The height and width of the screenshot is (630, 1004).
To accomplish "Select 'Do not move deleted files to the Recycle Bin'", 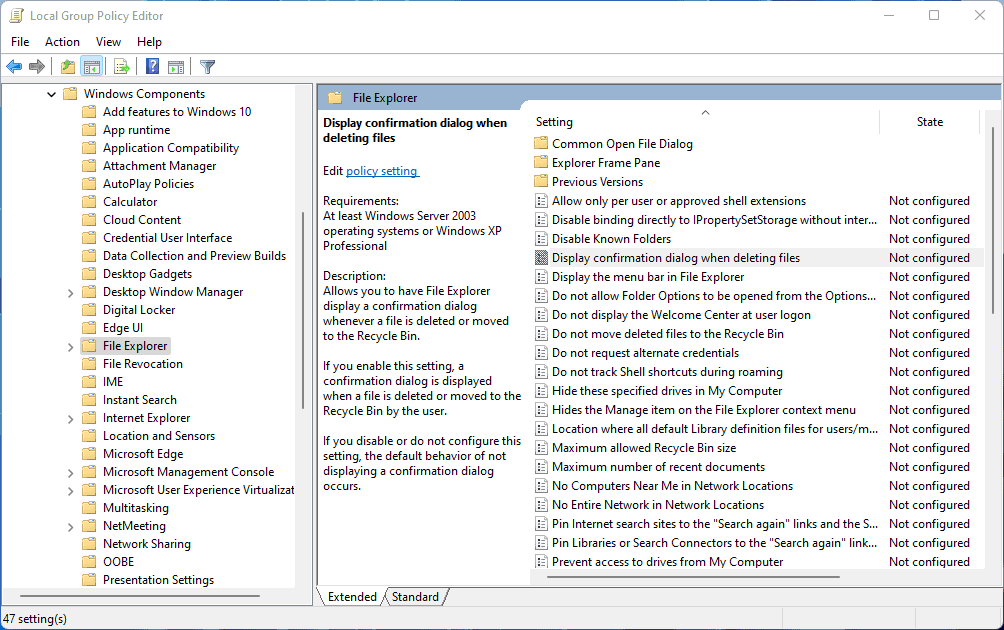I will (x=667, y=334).
